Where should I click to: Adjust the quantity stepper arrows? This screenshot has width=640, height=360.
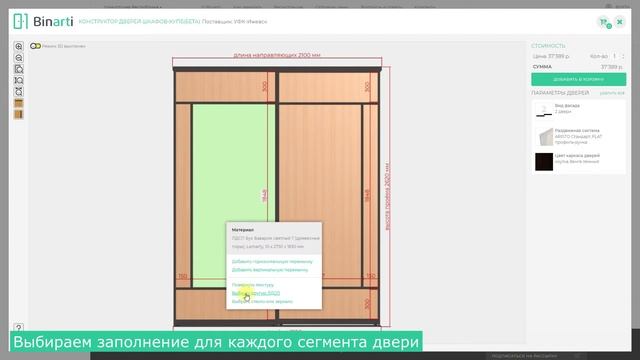tap(623, 56)
